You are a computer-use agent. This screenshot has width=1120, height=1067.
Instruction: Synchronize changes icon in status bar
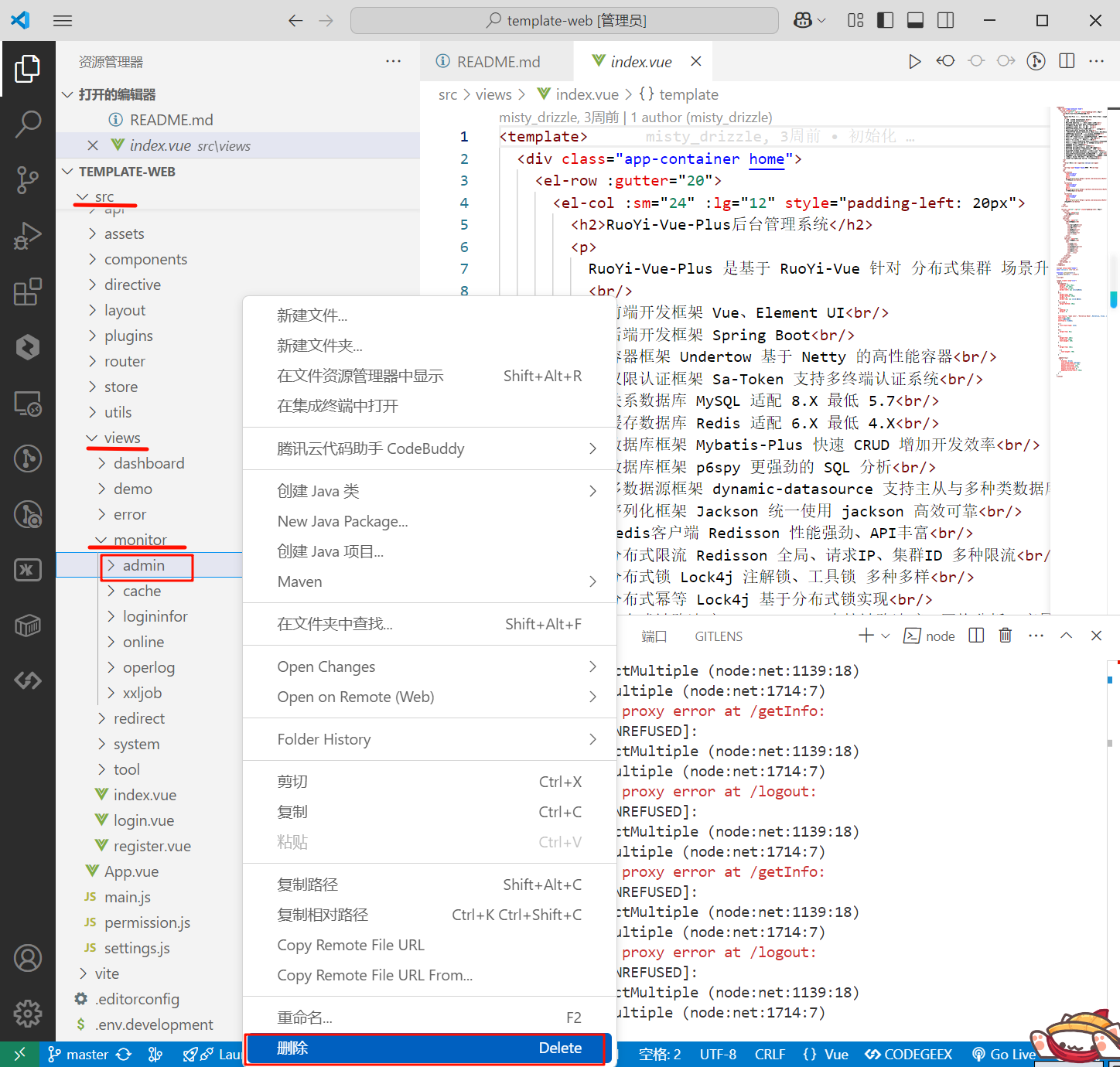tap(124, 1054)
